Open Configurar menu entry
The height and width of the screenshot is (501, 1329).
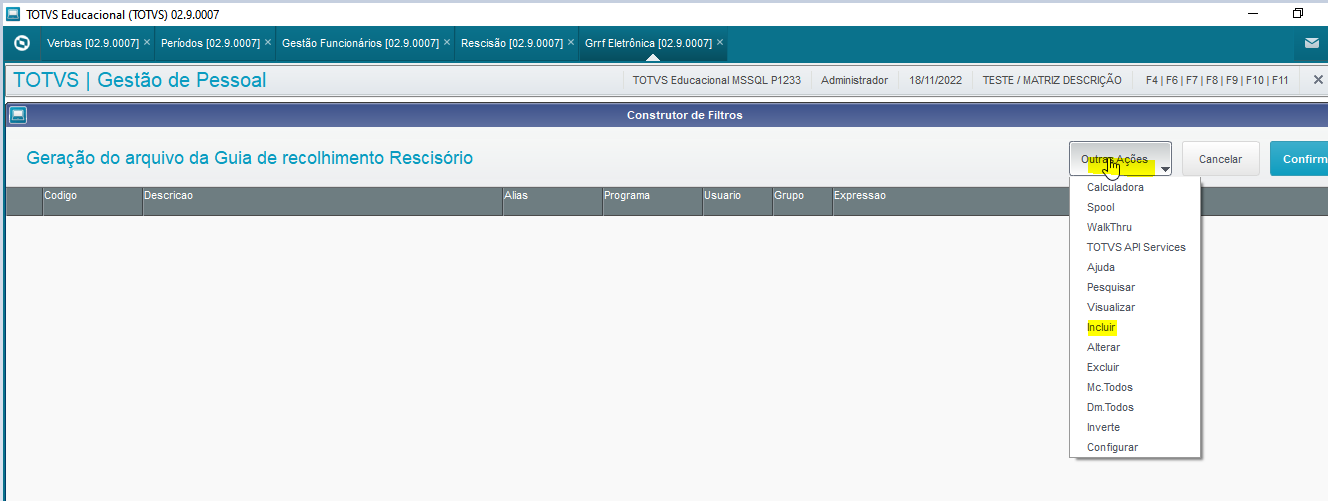click(x=1112, y=447)
